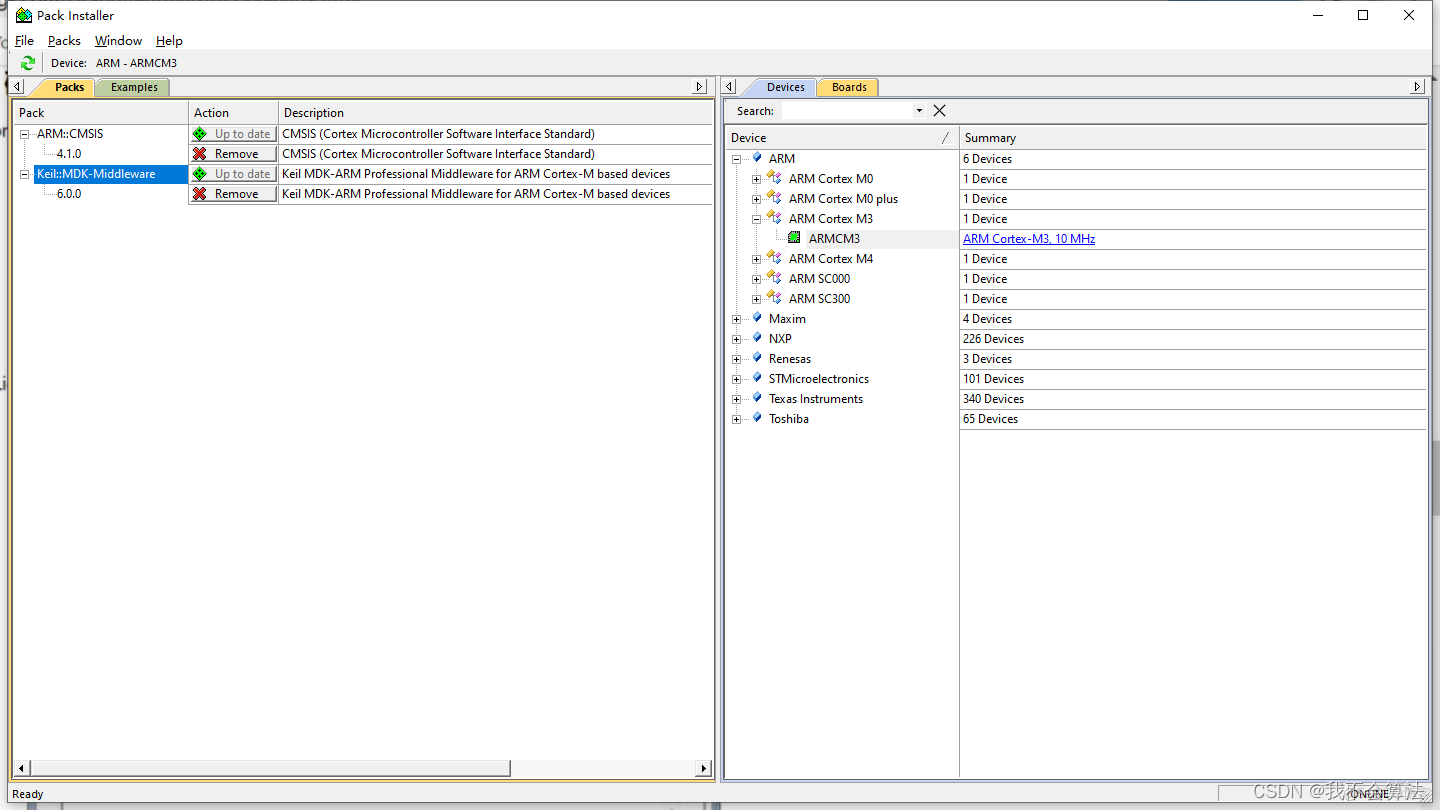
Task: Click the ARM vendor diamond icon
Action: click(x=757, y=157)
